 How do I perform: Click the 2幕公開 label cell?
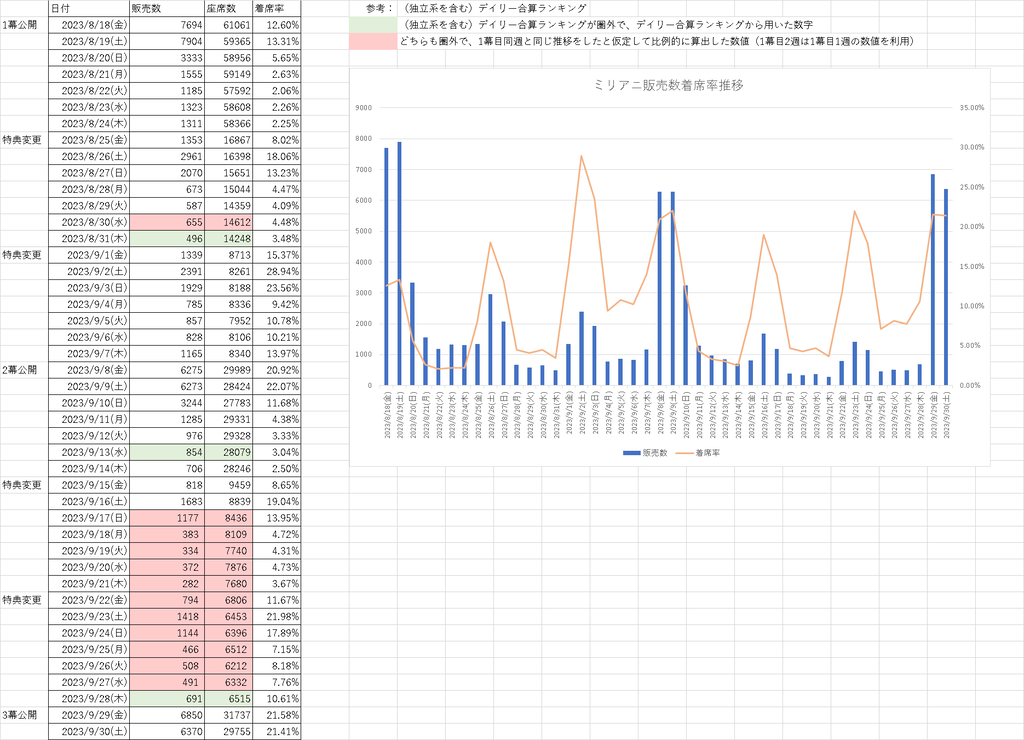pos(24,370)
